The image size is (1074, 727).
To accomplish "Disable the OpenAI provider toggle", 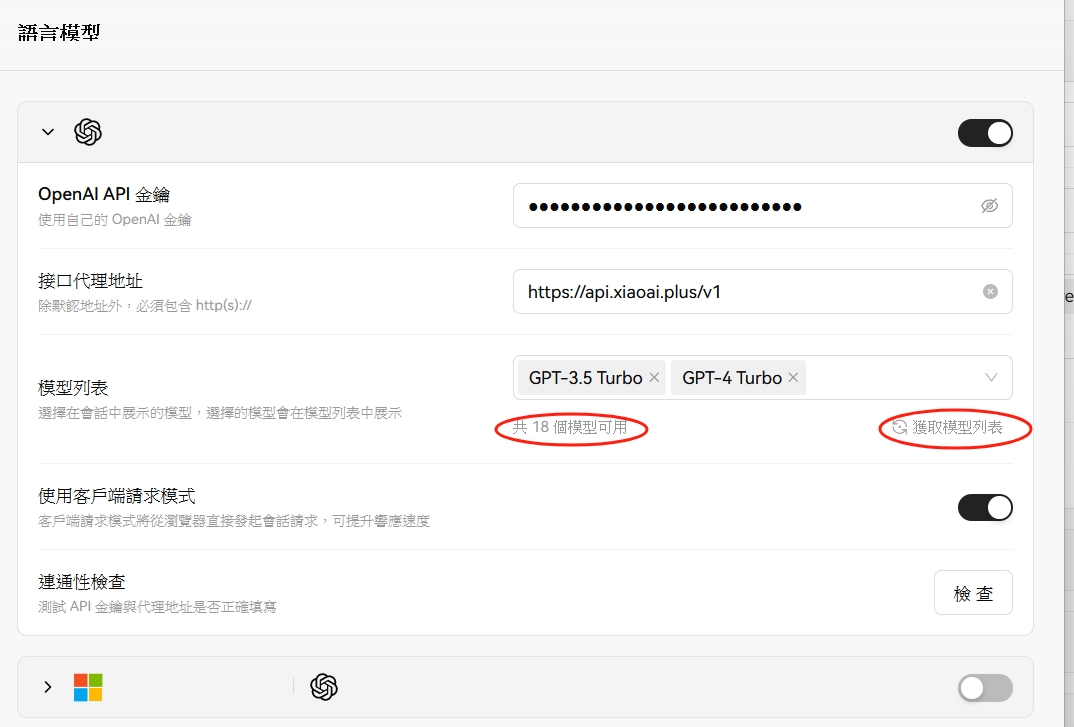I will 985,133.
